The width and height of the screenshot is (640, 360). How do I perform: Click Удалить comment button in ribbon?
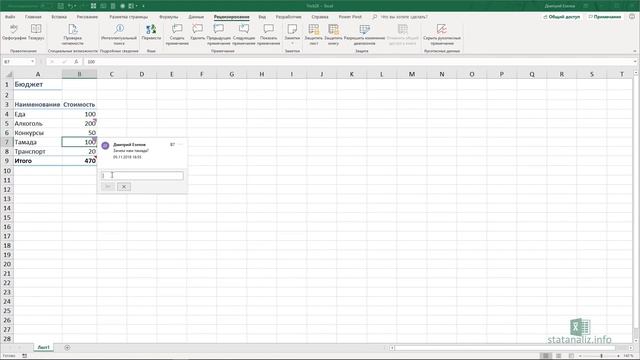pos(198,32)
